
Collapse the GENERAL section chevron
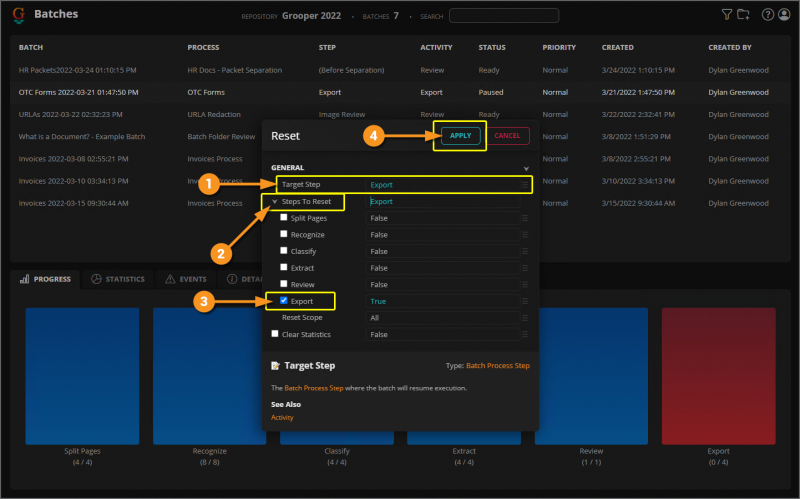526,168
